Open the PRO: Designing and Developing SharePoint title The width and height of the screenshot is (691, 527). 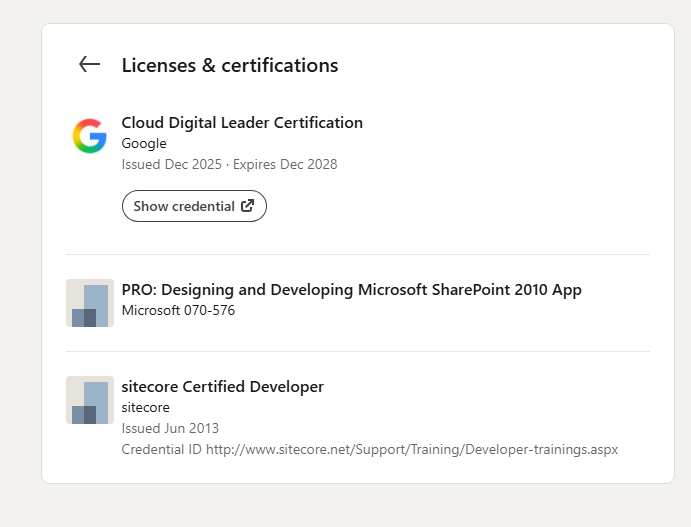tap(352, 290)
